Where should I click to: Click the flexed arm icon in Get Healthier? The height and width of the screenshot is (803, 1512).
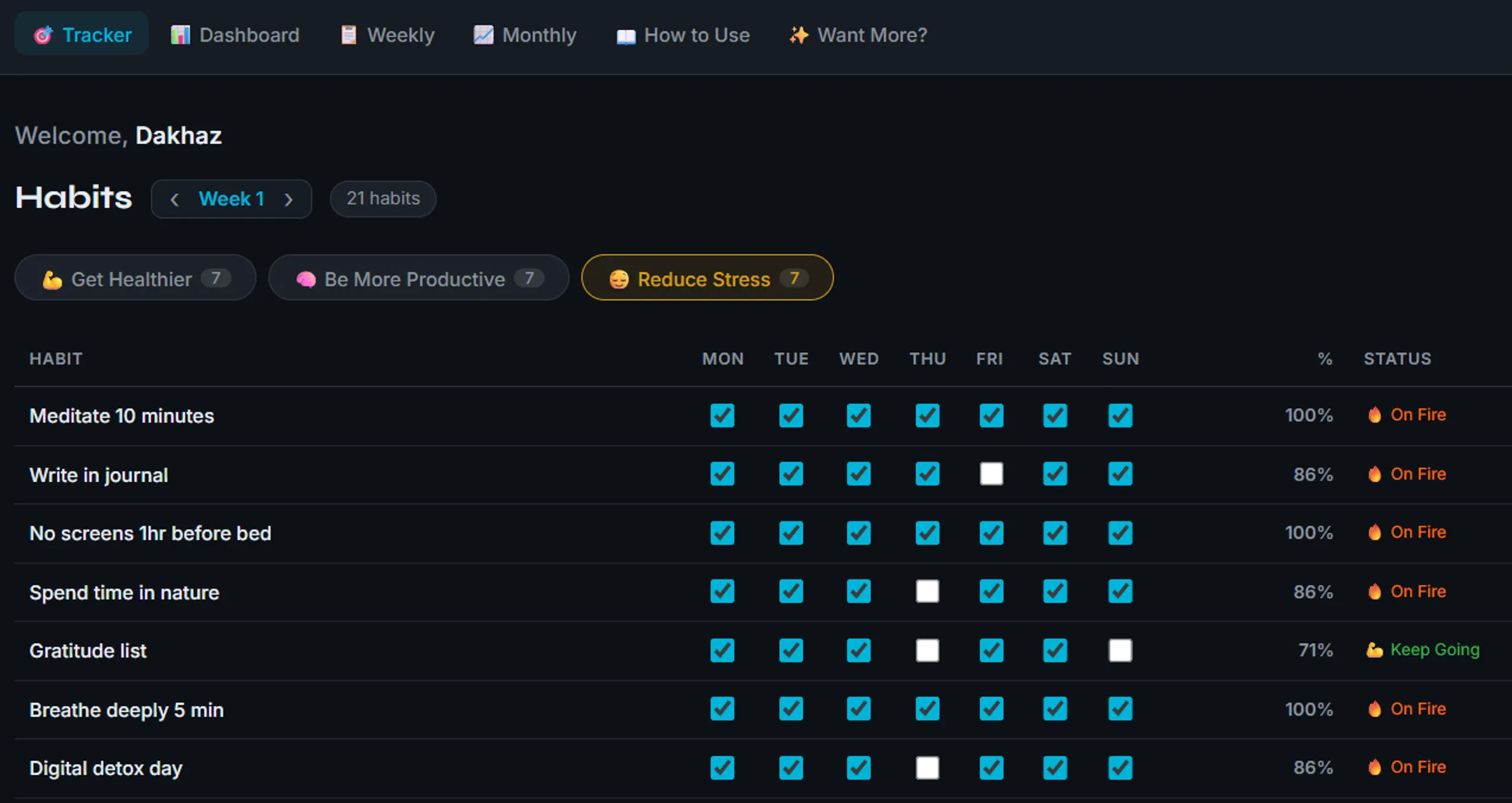(52, 279)
